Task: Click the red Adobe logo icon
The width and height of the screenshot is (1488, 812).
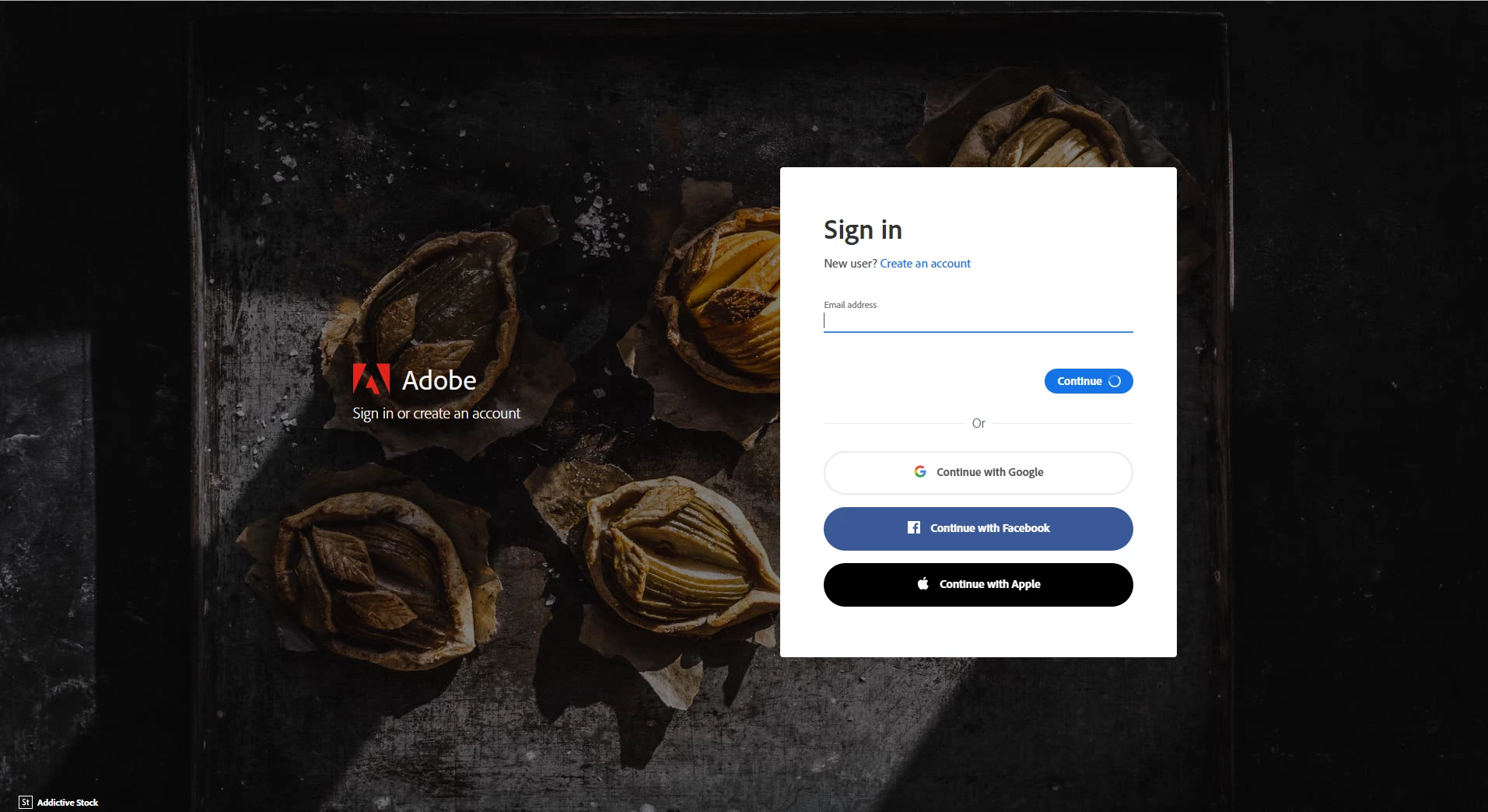Action: pyautogui.click(x=371, y=379)
